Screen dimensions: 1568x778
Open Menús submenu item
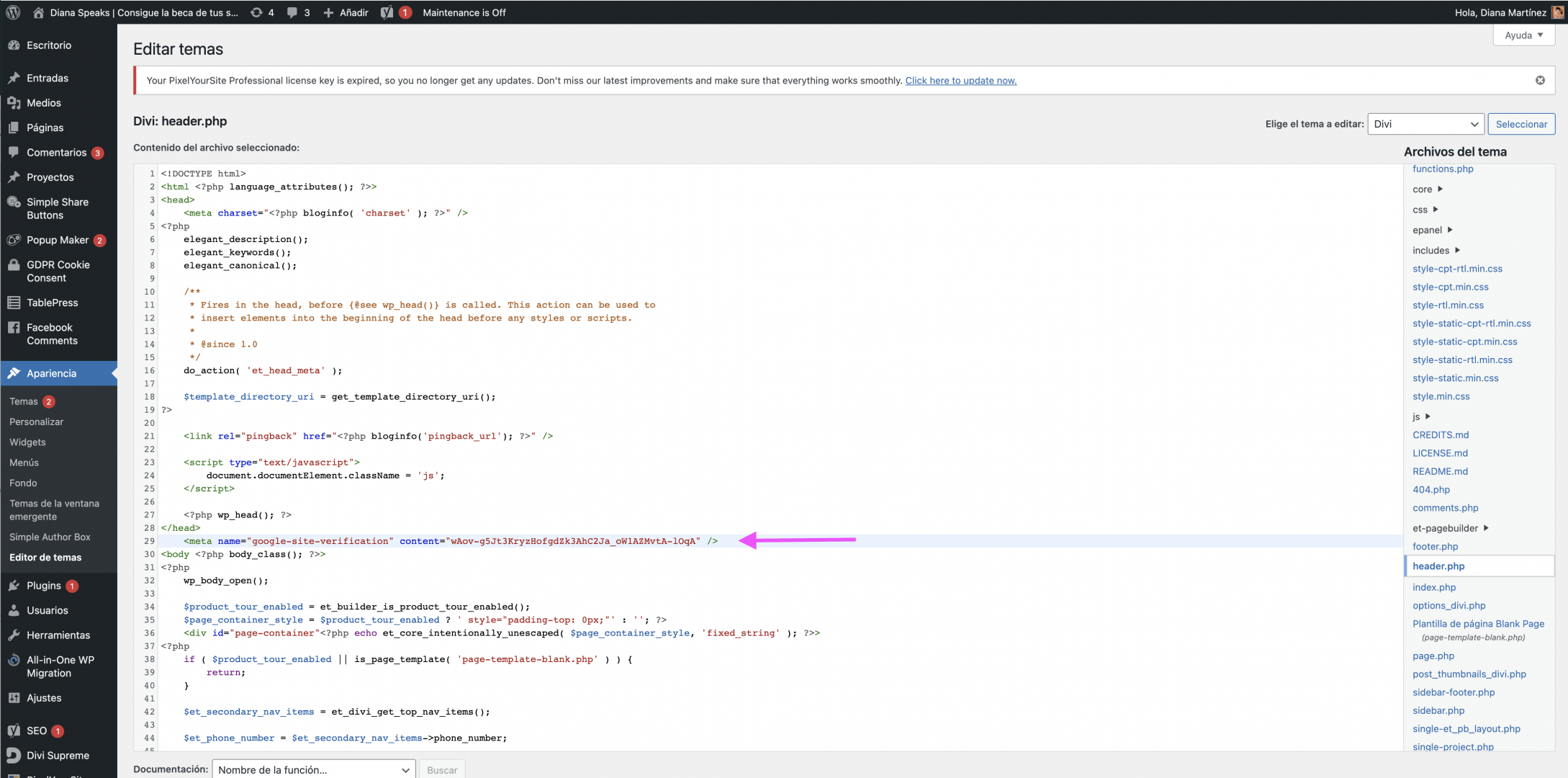[24, 462]
